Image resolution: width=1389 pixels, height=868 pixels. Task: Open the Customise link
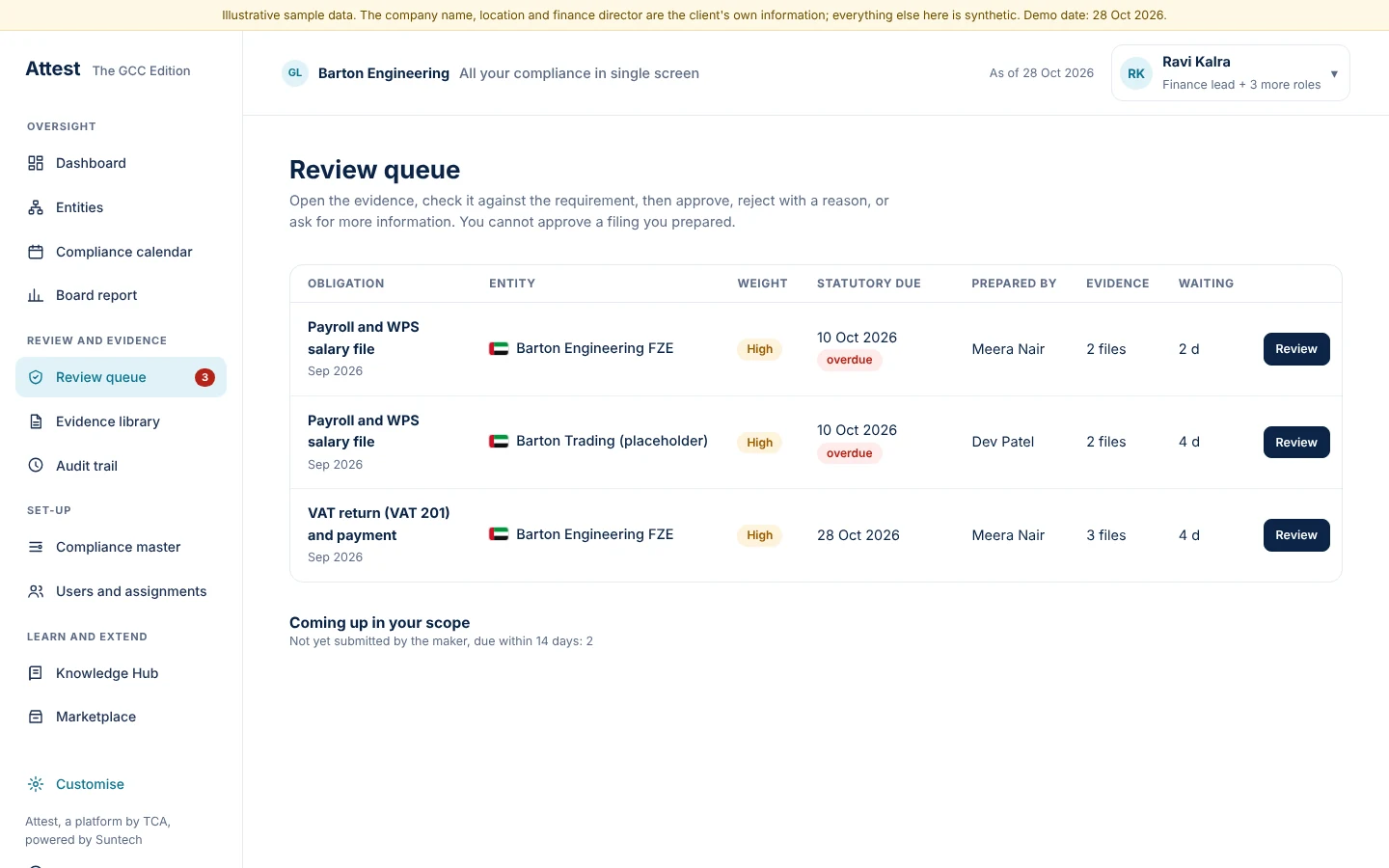click(x=90, y=784)
